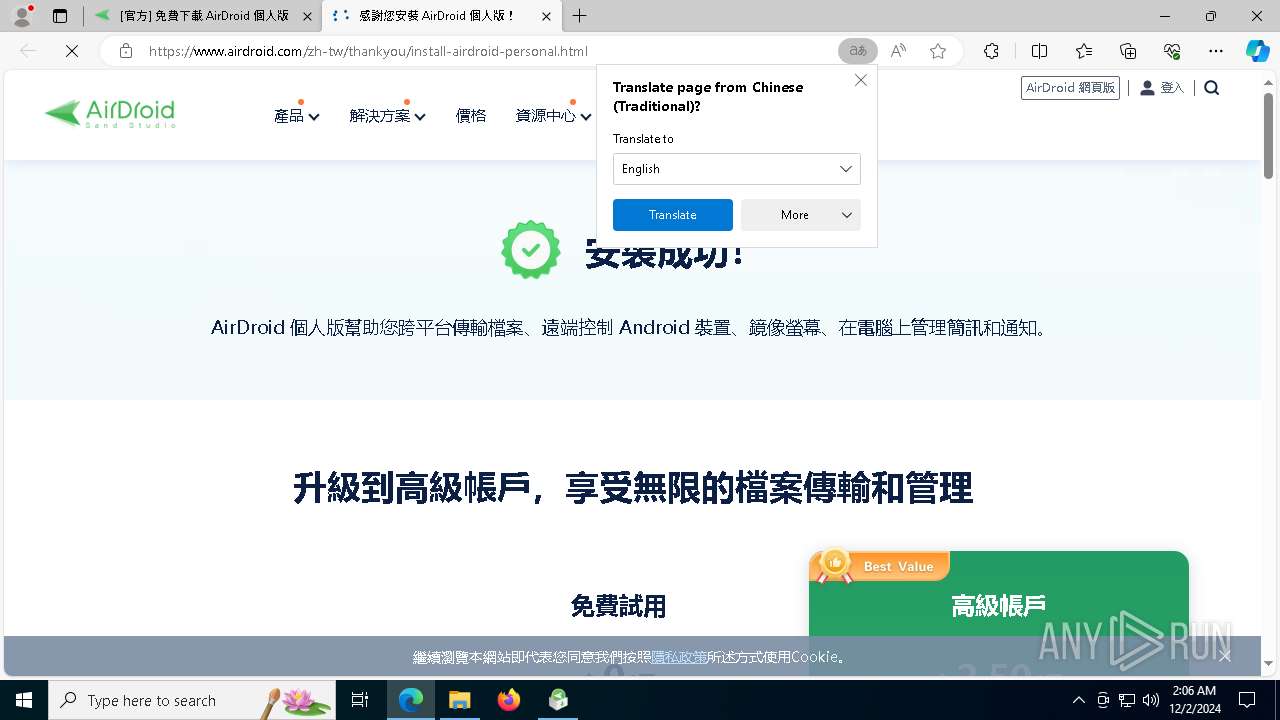Expand the 產品 navigation menu
The height and width of the screenshot is (720, 1280).
296,116
